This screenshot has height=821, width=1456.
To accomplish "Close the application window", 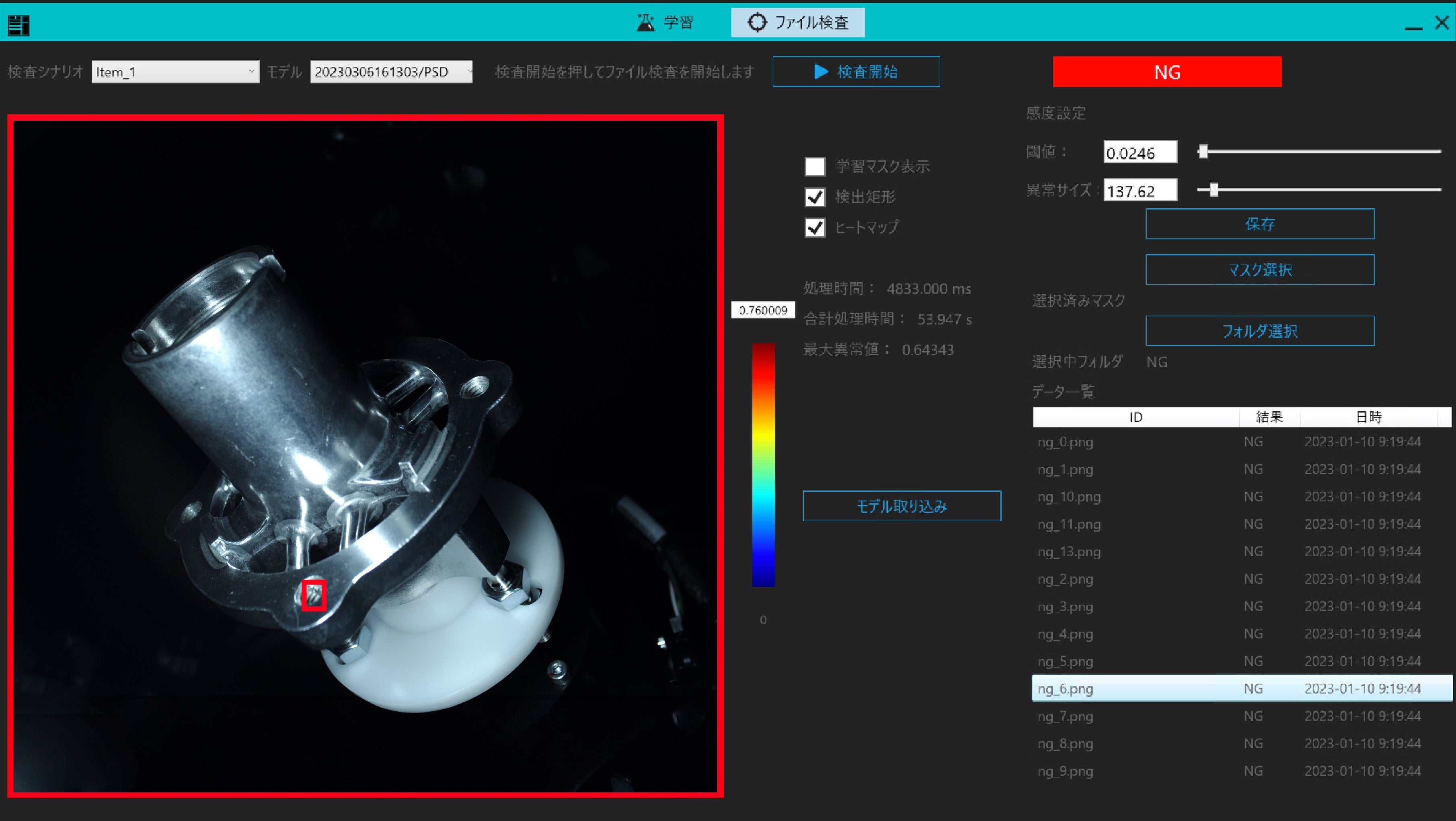I will point(1441,23).
